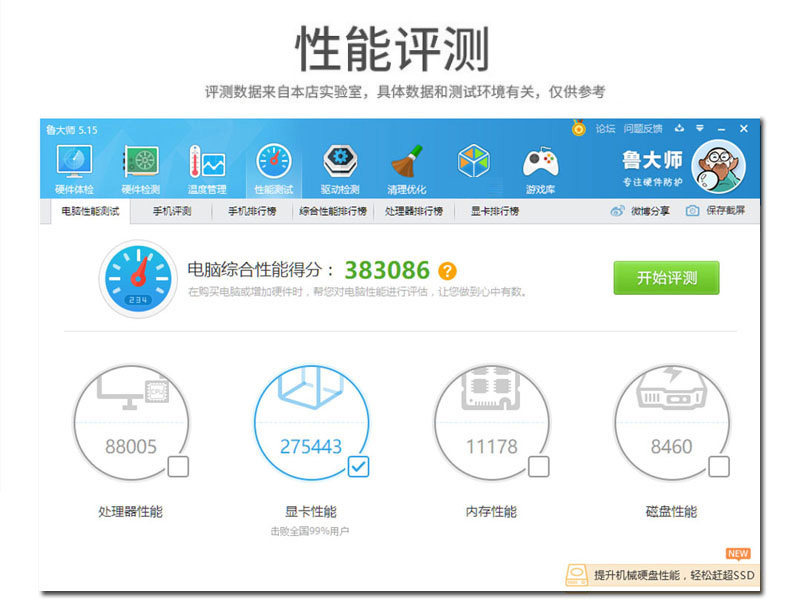The width and height of the screenshot is (800, 600).
Task: Click the 内存性能 label text
Action: click(x=491, y=512)
